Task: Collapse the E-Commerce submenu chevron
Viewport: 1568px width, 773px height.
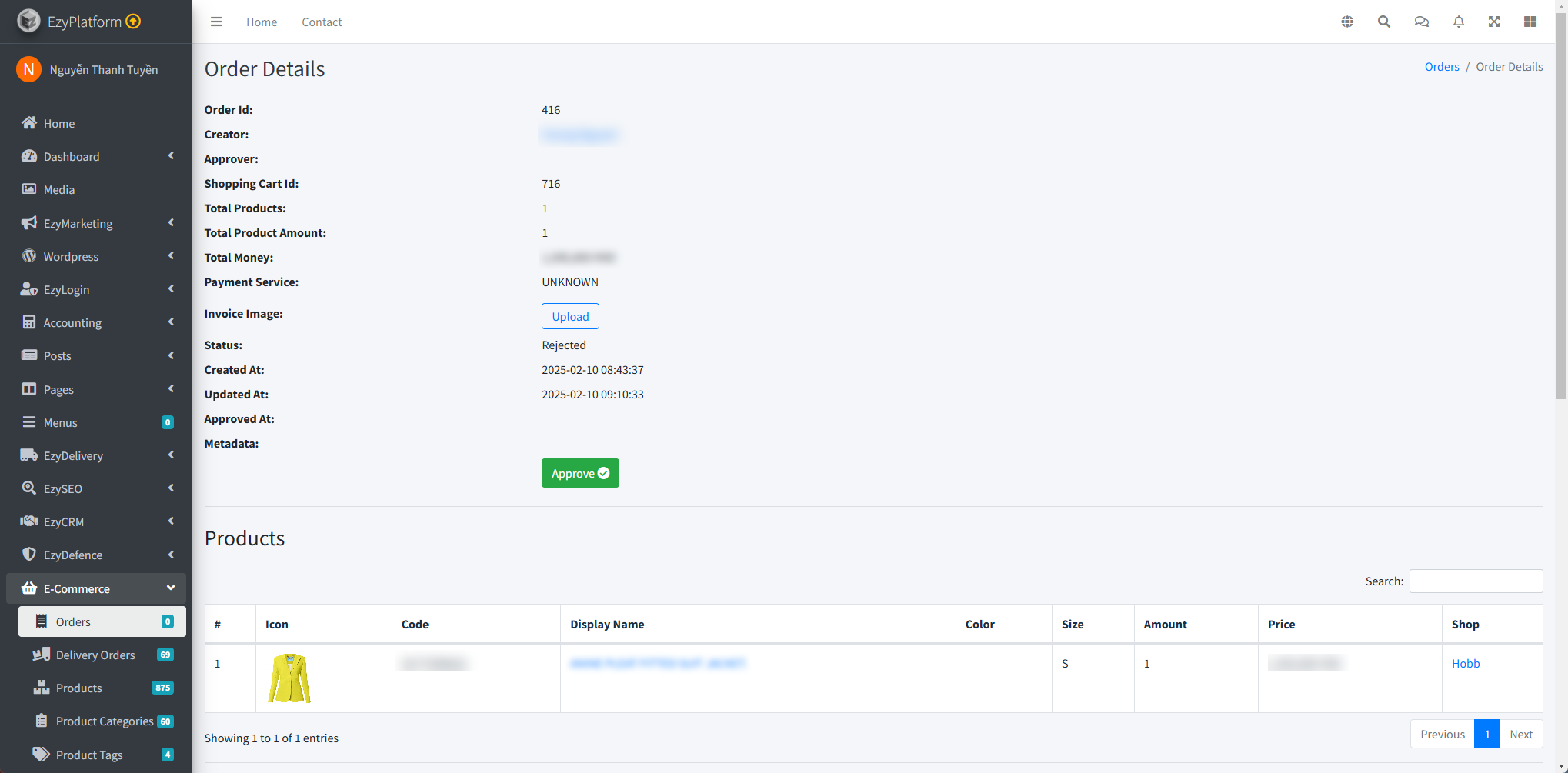Action: [x=171, y=588]
